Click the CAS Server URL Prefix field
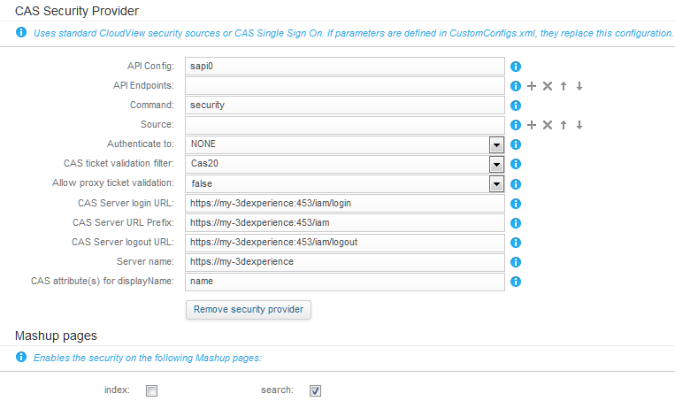675x407 pixels. pyautogui.click(x=345, y=223)
